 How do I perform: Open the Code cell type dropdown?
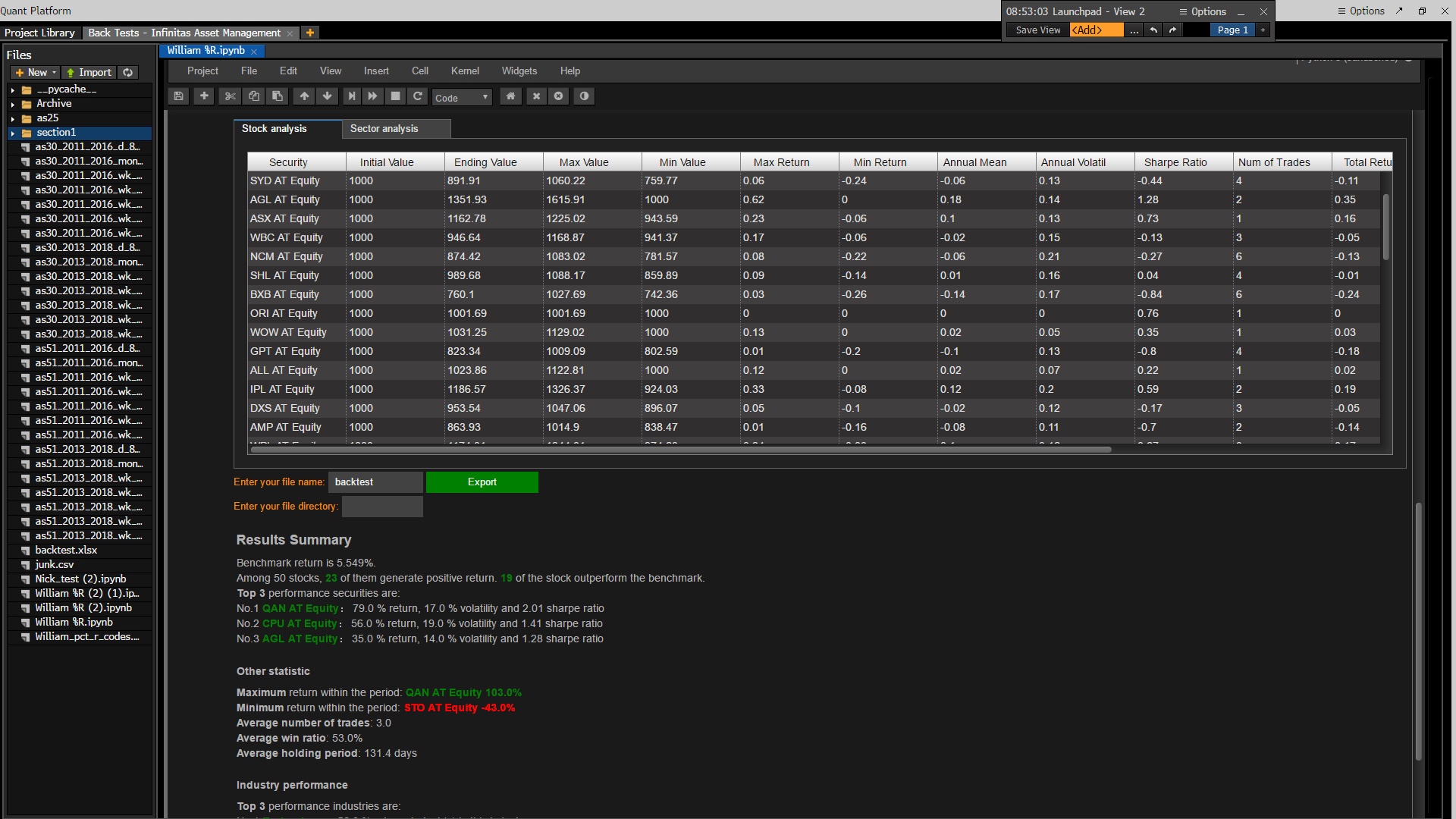462,98
